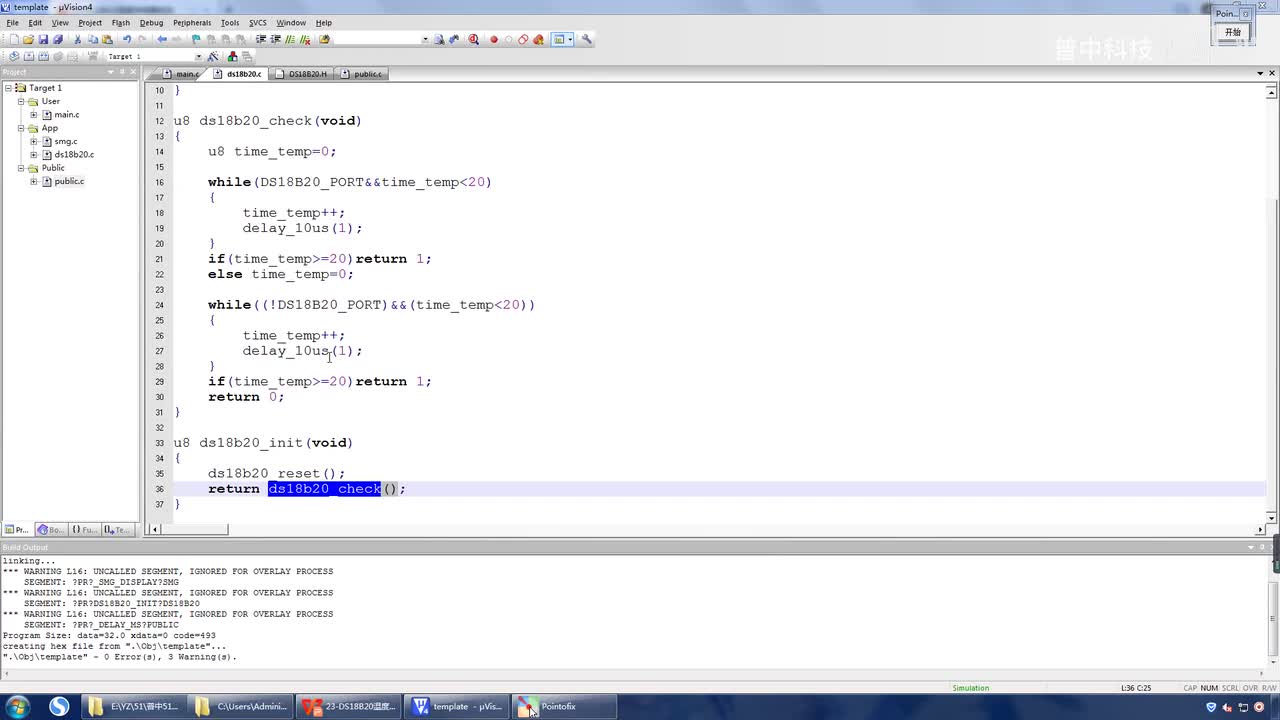Open the E:\YZ\51 folder taskbar item
Image resolution: width=1280 pixels, height=720 pixels.
[x=134, y=707]
